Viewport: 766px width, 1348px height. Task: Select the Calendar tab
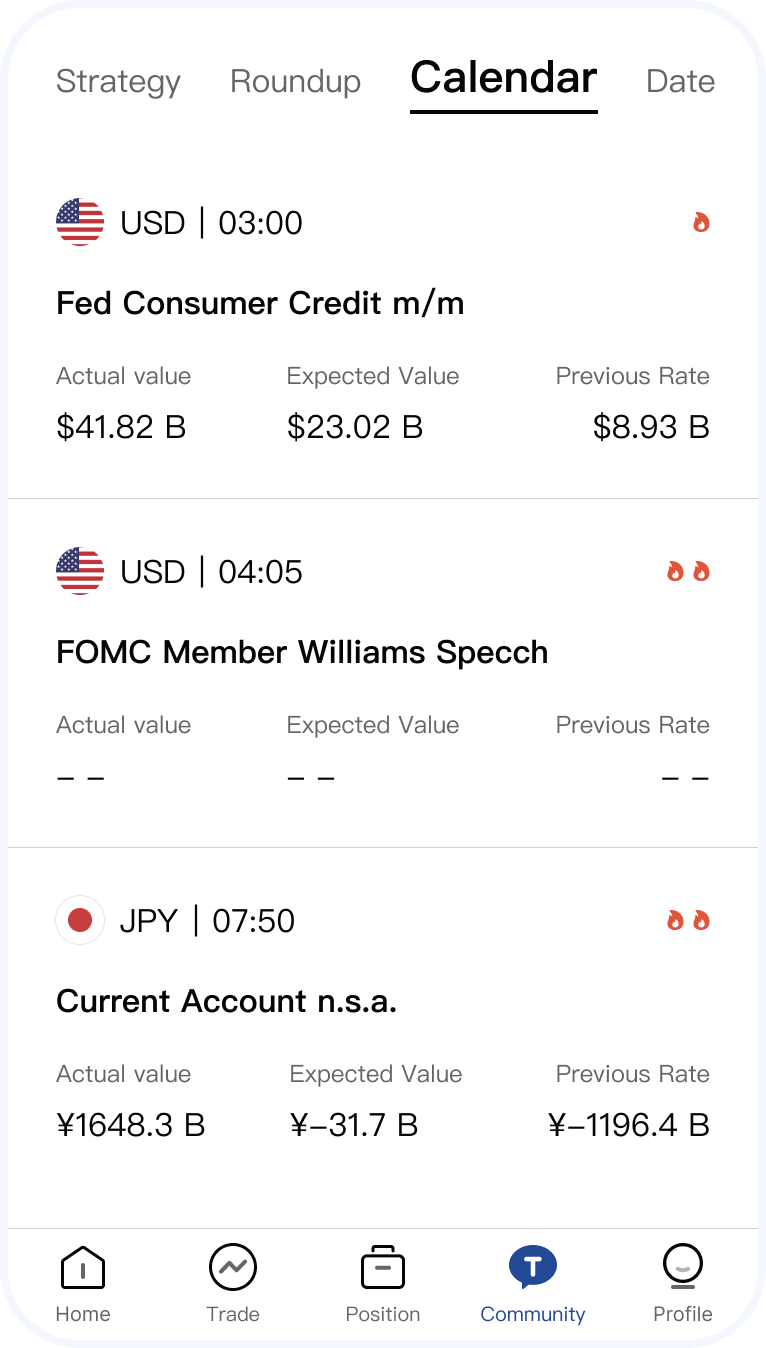(504, 79)
